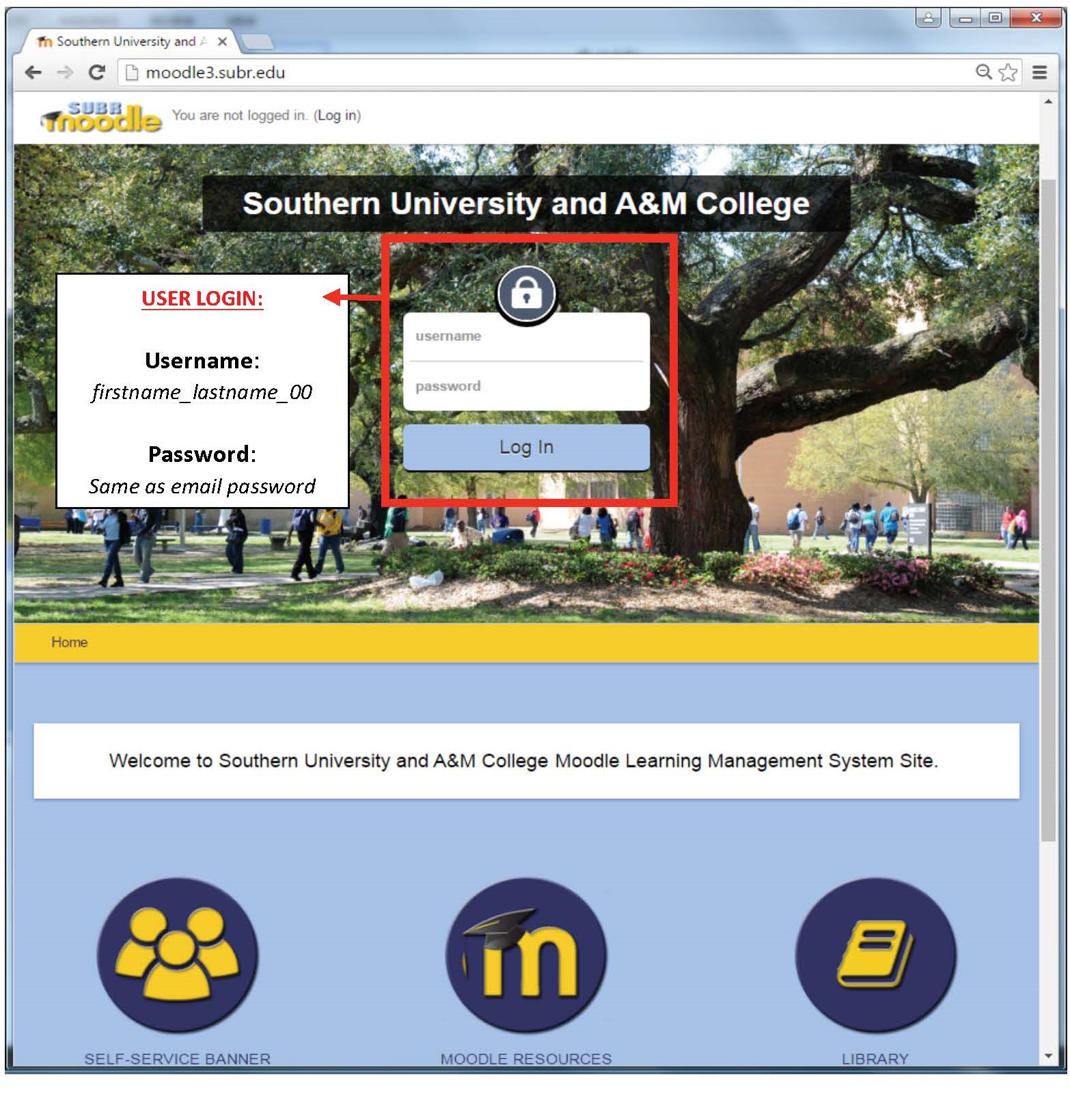The image size is (1070, 1120).
Task: Click the scrollbar down arrow
Action: pyautogui.click(x=1048, y=1056)
